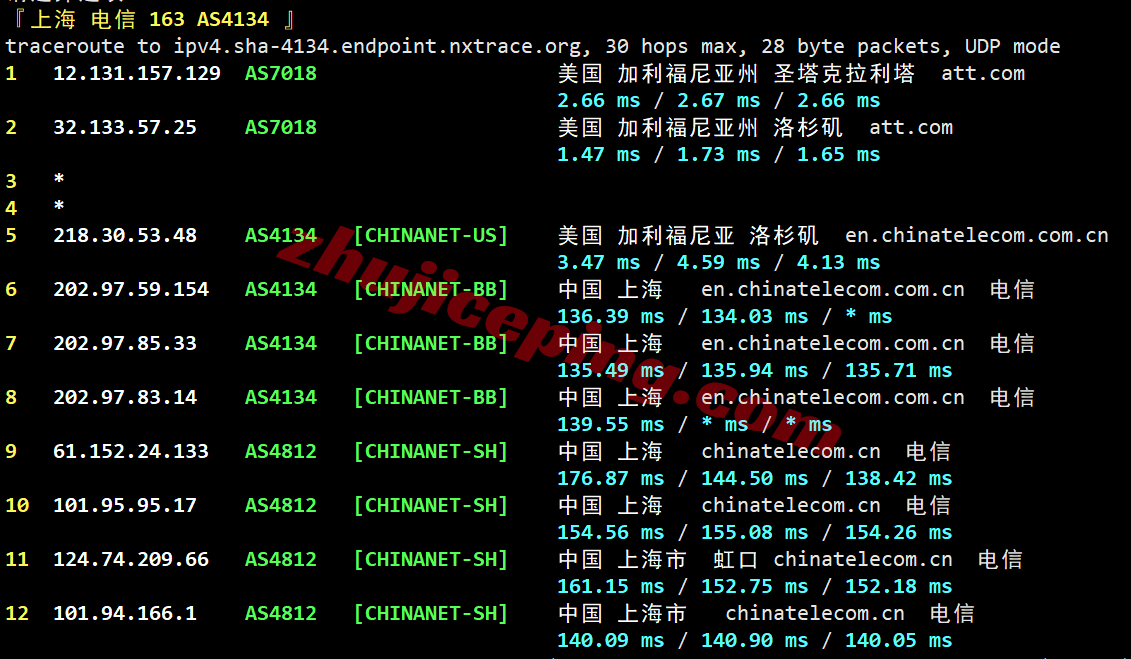Click '虹口' in the 124.74.209.66 row
Screen dimensions: 1131x659
coord(736,560)
